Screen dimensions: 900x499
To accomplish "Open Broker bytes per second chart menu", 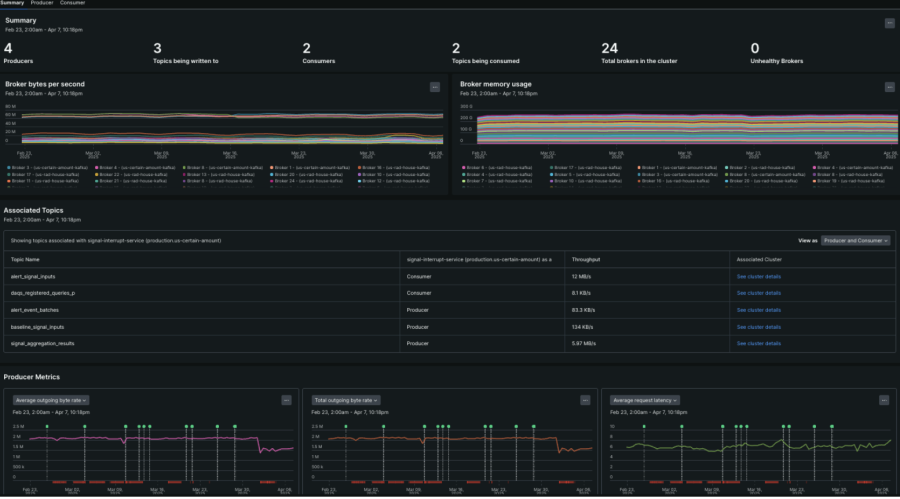I will click(435, 87).
